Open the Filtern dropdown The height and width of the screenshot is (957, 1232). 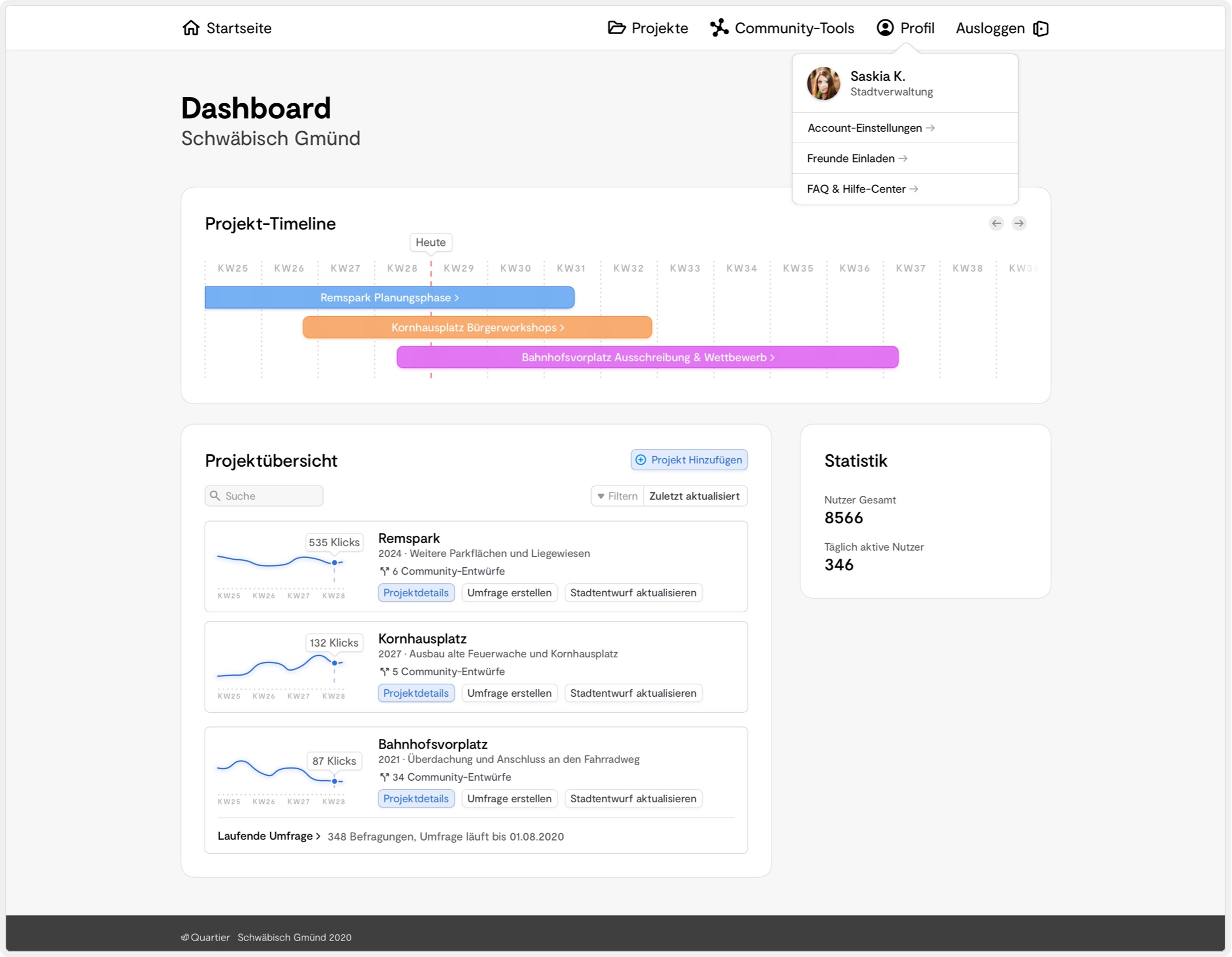[x=617, y=496]
